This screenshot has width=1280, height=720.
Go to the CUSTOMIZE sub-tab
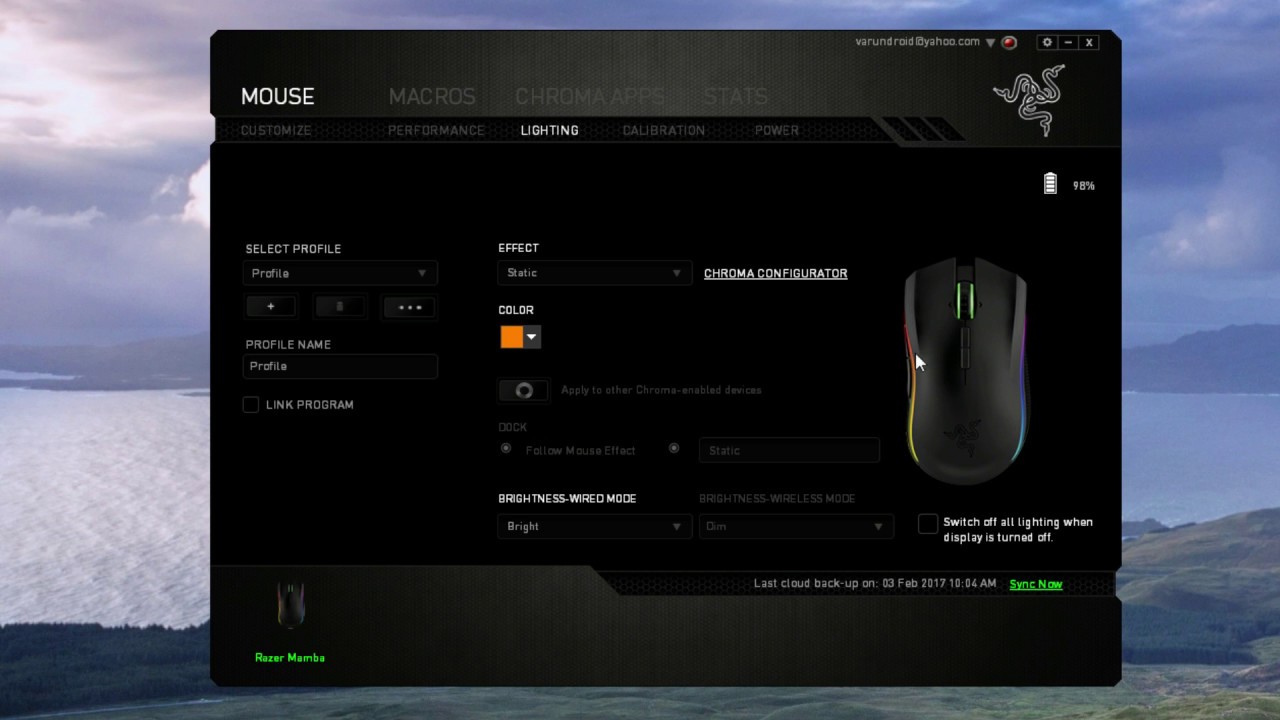tap(276, 130)
